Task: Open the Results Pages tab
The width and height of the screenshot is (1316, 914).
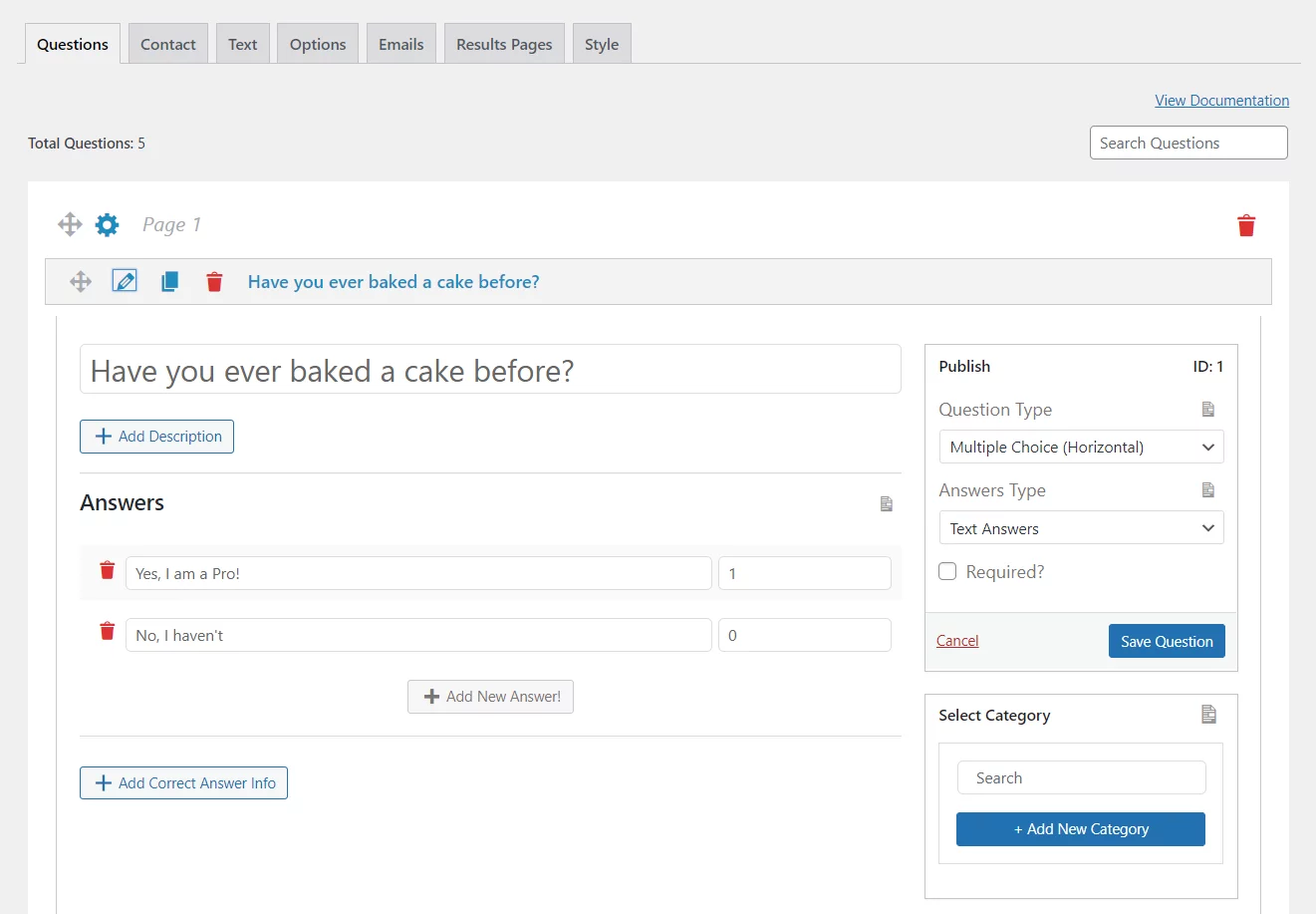Action: tap(504, 44)
